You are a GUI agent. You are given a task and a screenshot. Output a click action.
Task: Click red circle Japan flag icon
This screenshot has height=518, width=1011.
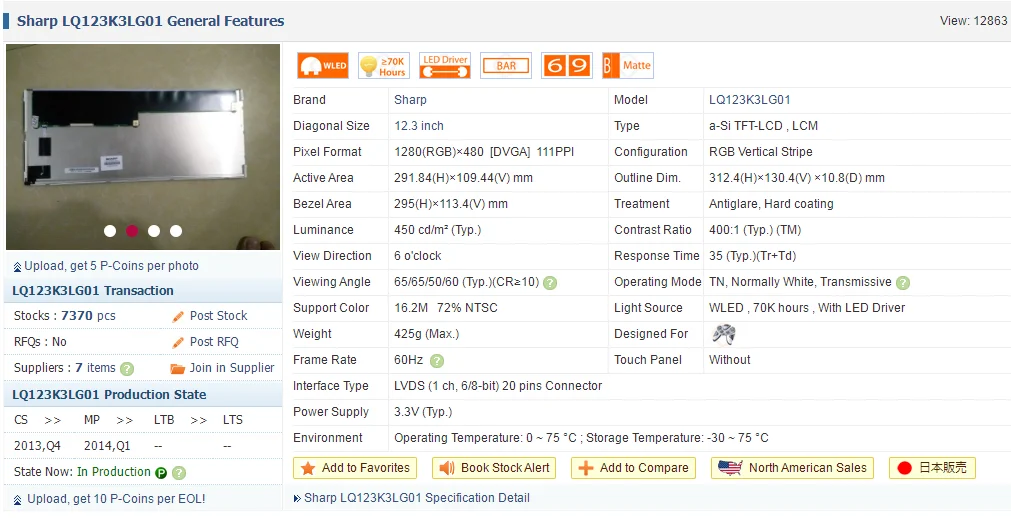click(x=904, y=468)
